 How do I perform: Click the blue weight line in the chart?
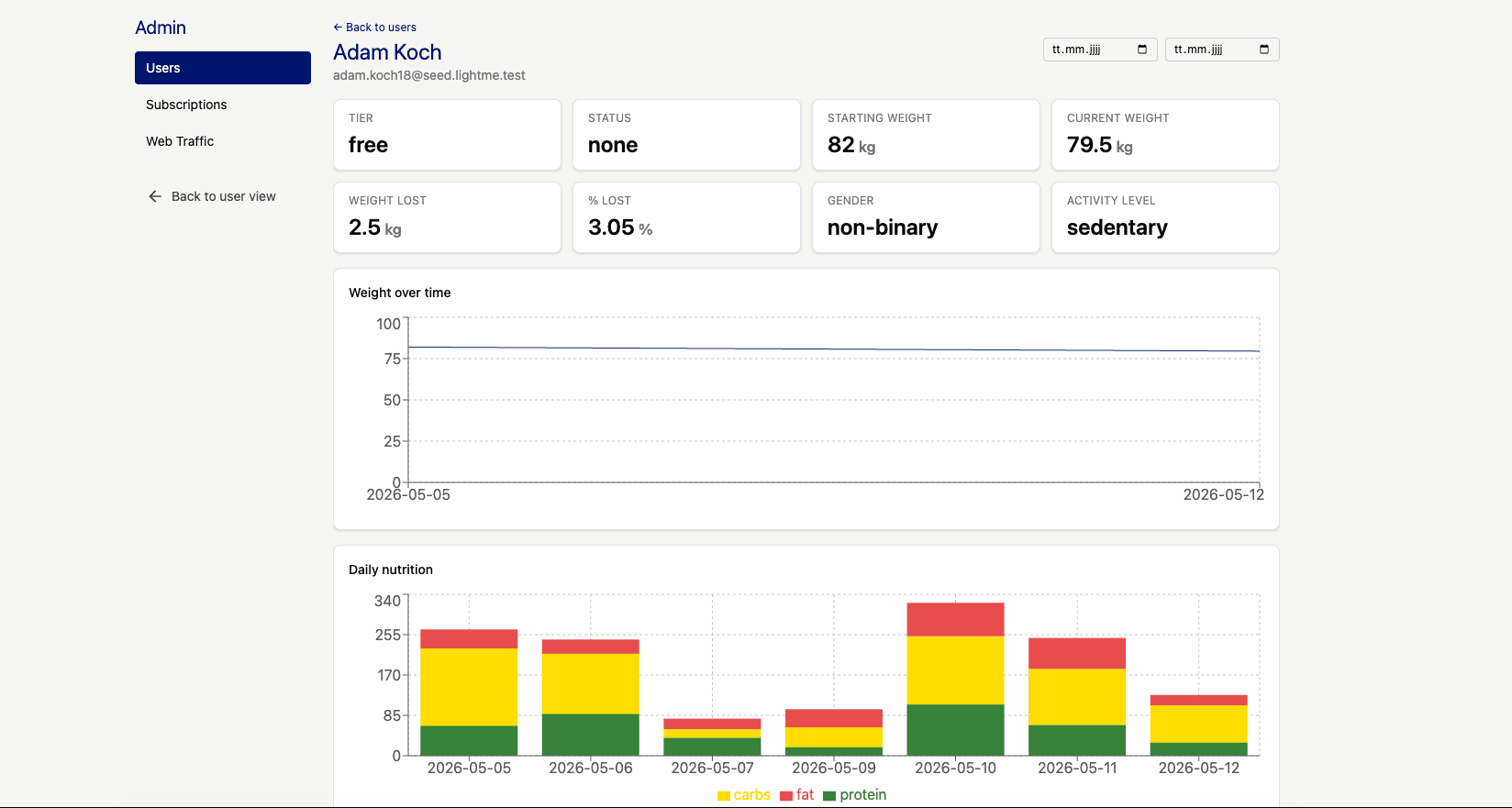[x=834, y=349]
